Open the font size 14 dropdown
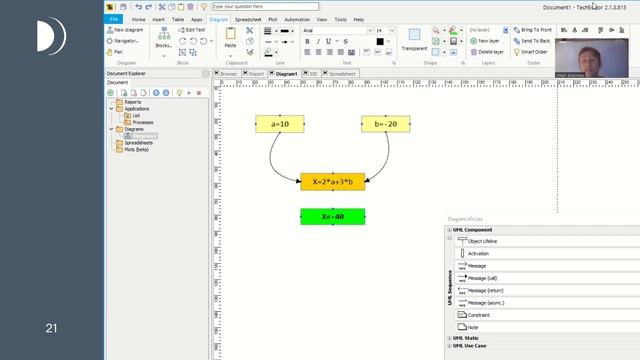 tap(392, 31)
